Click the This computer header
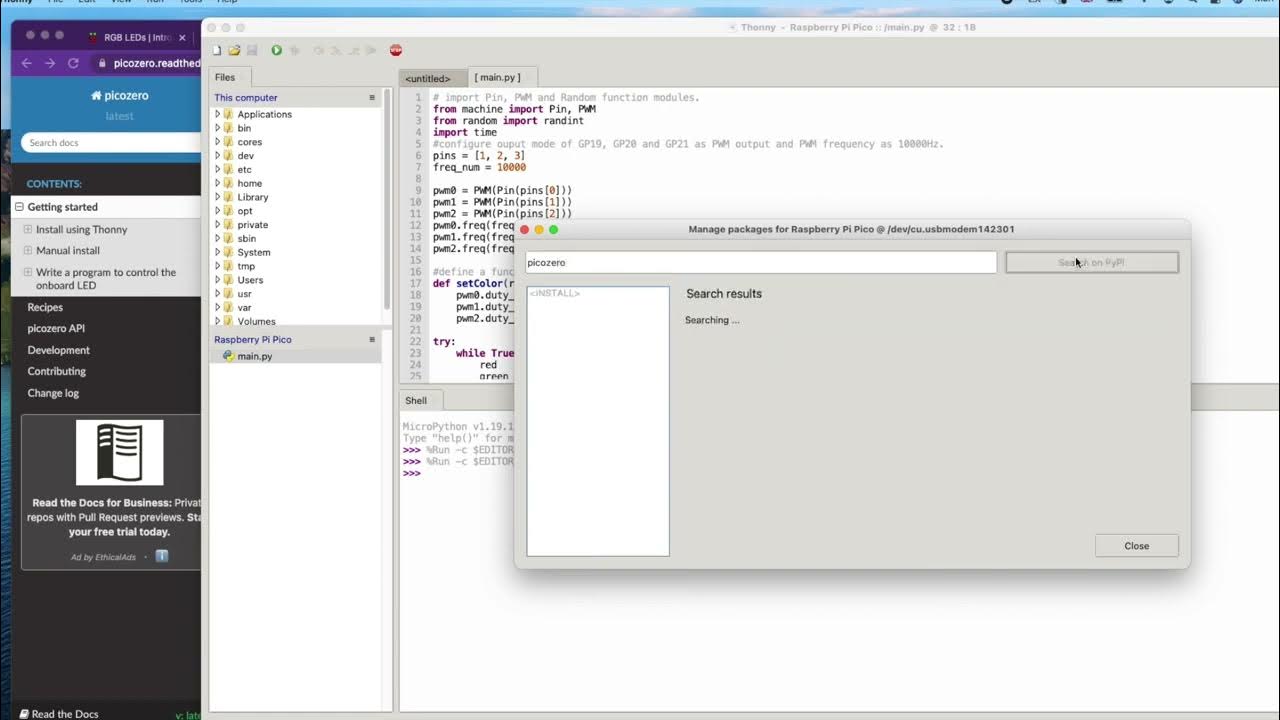Viewport: 1280px width, 720px height. pyautogui.click(x=246, y=98)
